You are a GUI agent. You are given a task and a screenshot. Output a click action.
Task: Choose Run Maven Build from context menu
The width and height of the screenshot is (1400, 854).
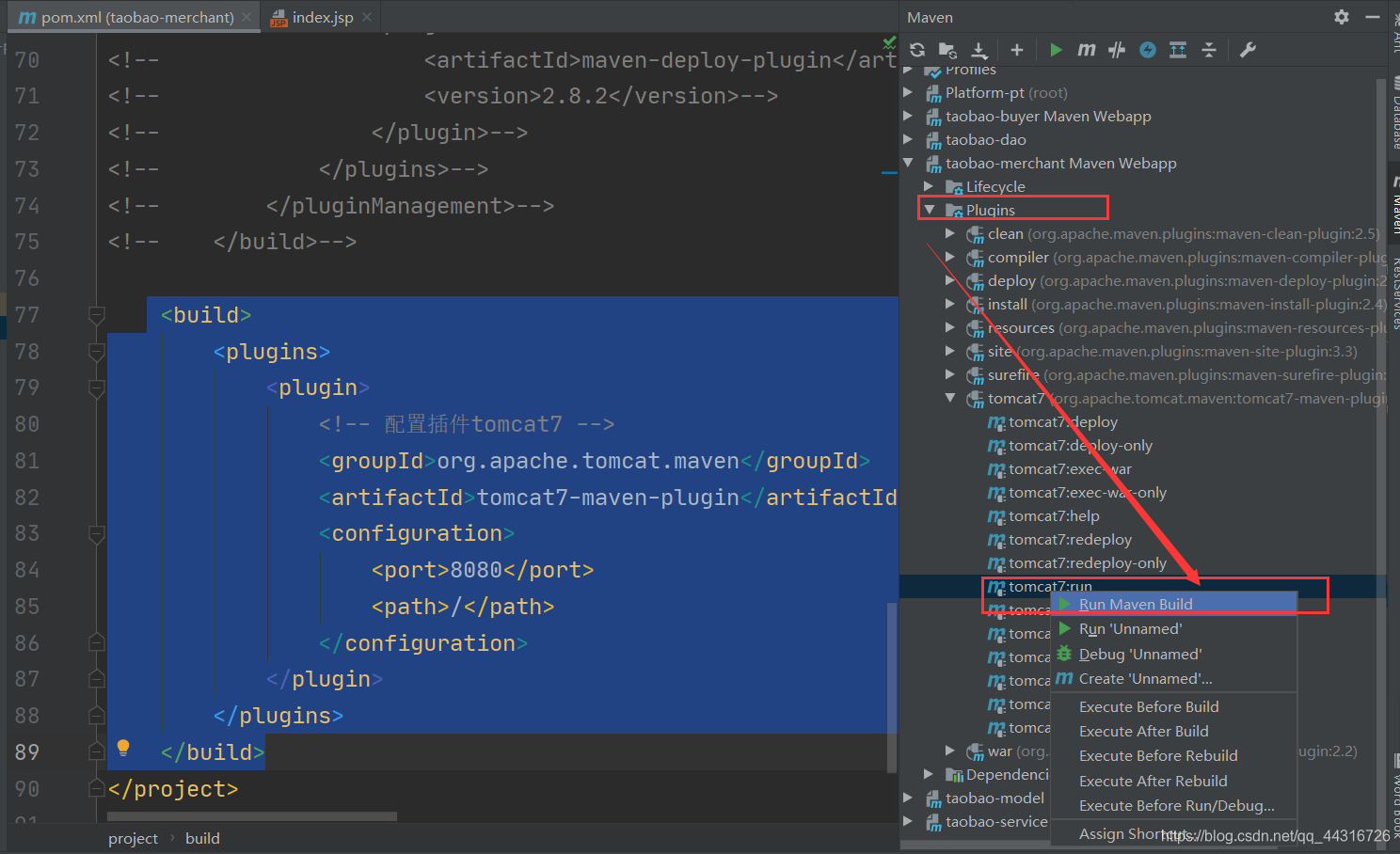pyautogui.click(x=1174, y=604)
